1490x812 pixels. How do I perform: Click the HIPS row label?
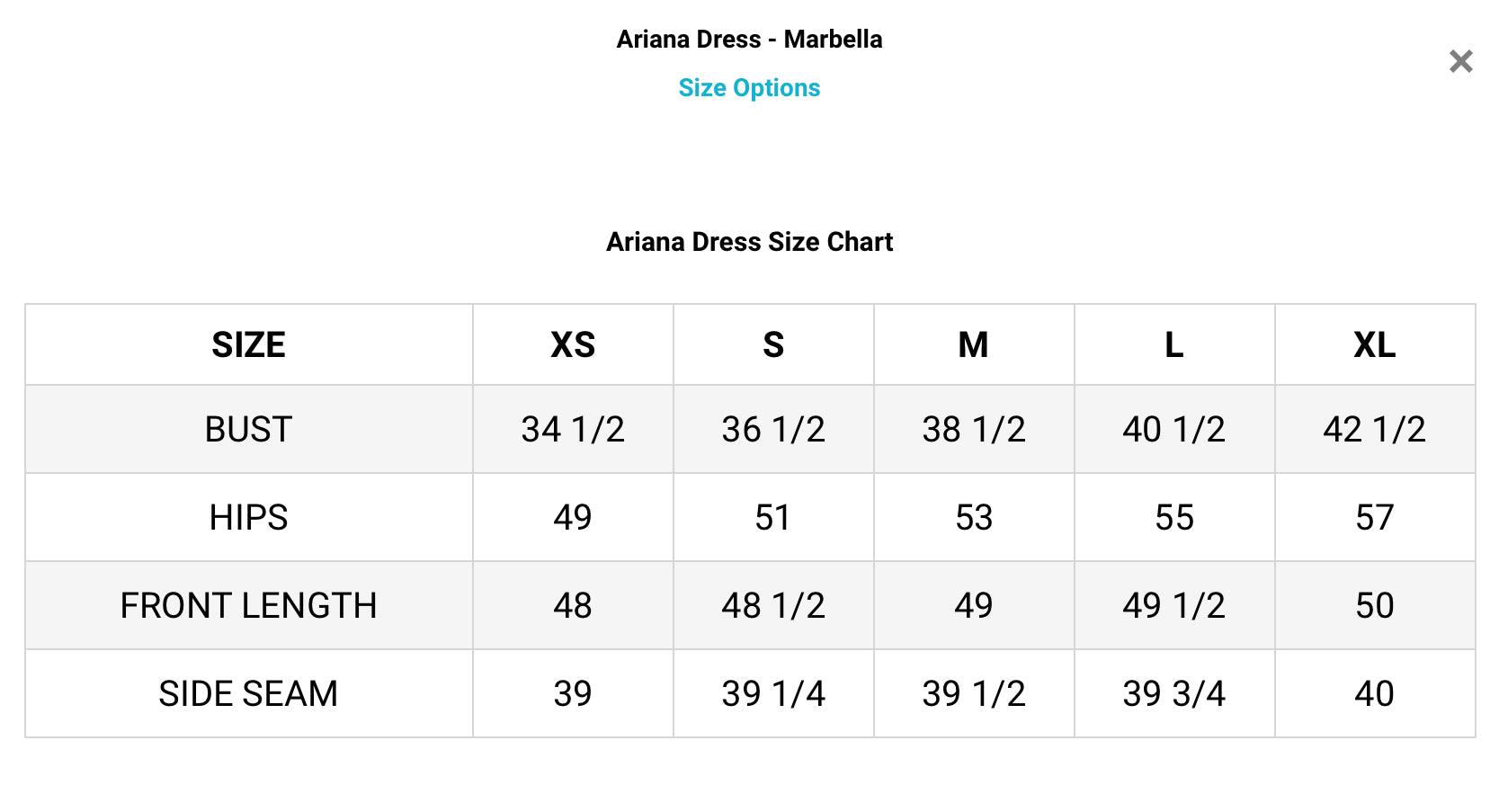click(x=248, y=518)
